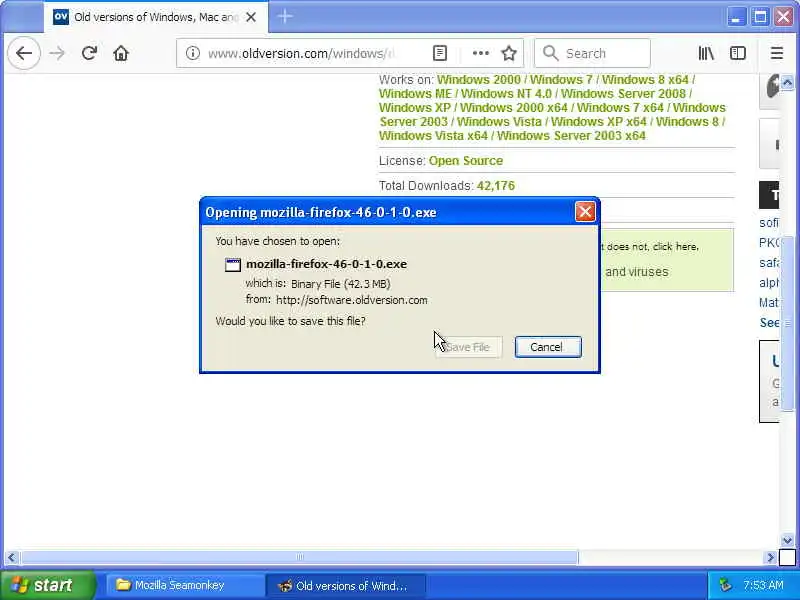Click the vertical scrollbar up arrow

(787, 82)
